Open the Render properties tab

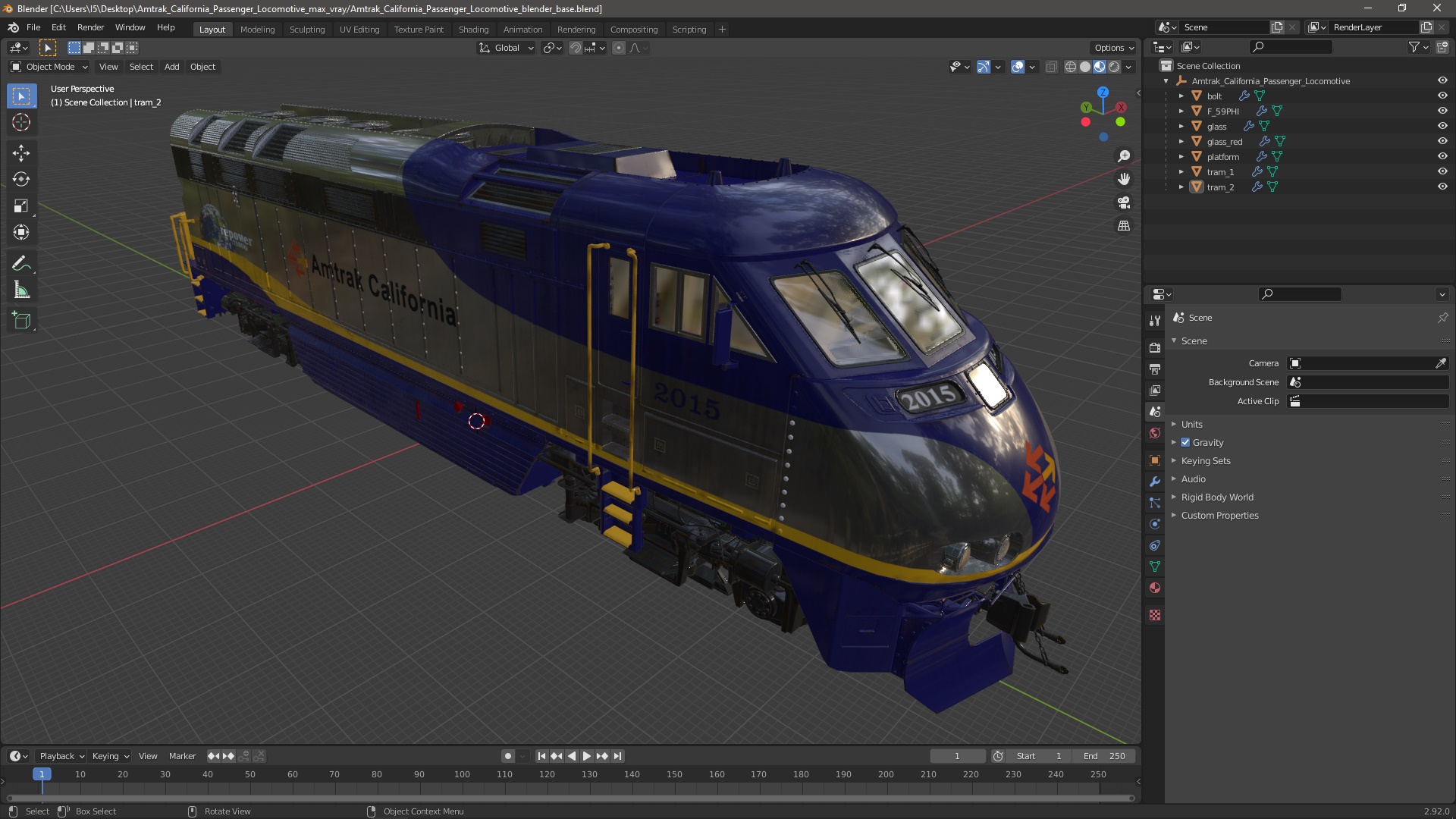pyautogui.click(x=1154, y=347)
